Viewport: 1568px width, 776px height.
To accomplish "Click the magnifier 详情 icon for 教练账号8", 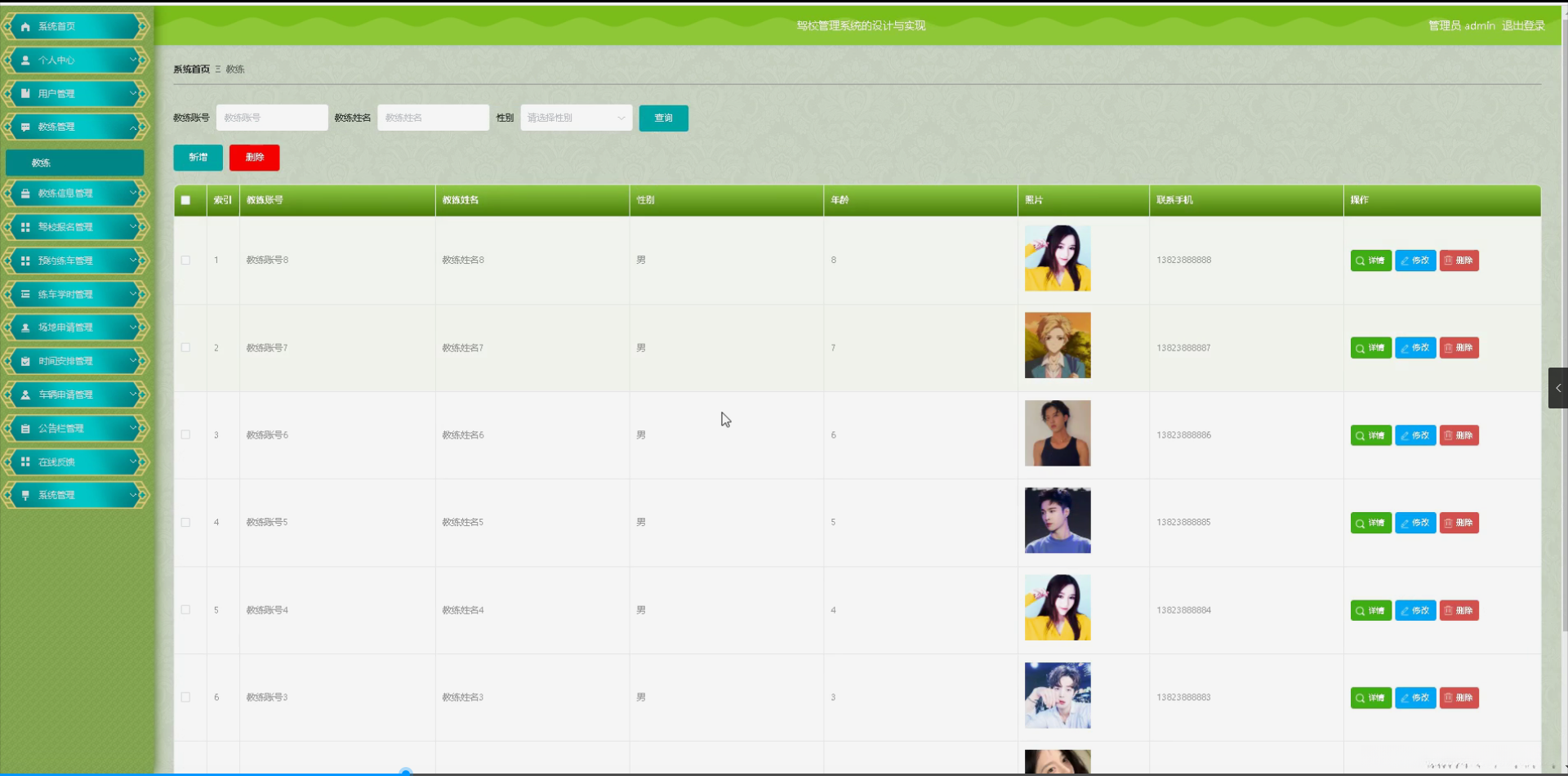I will point(1360,261).
